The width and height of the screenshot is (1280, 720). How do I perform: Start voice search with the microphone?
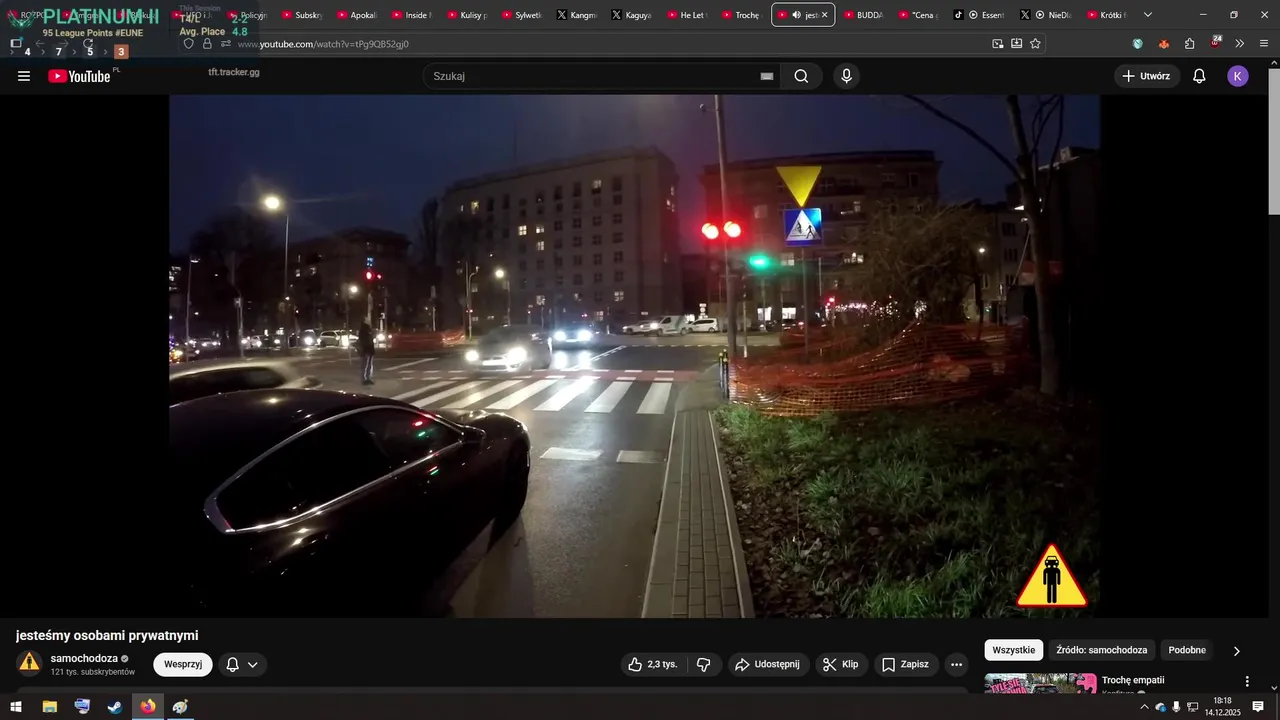point(847,76)
